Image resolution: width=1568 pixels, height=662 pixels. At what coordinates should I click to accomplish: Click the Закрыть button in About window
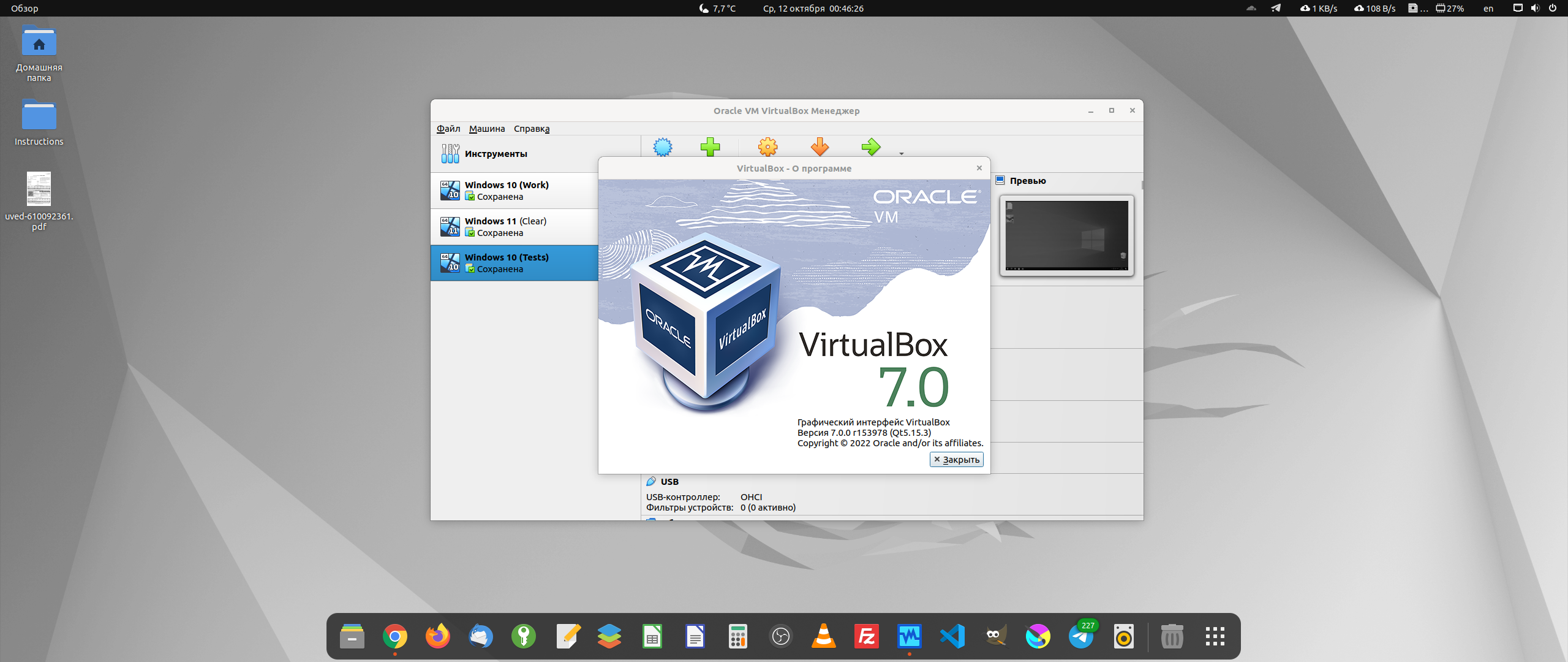[955, 459]
